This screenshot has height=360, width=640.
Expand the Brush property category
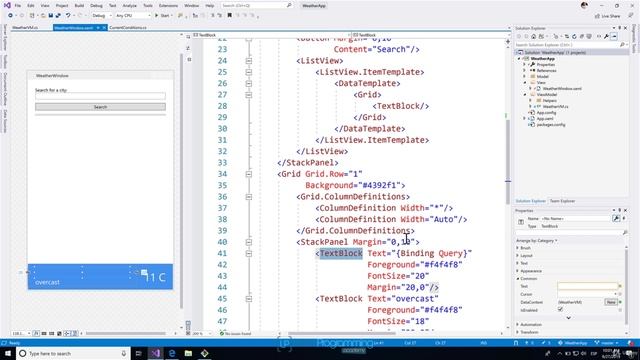(x=518, y=248)
